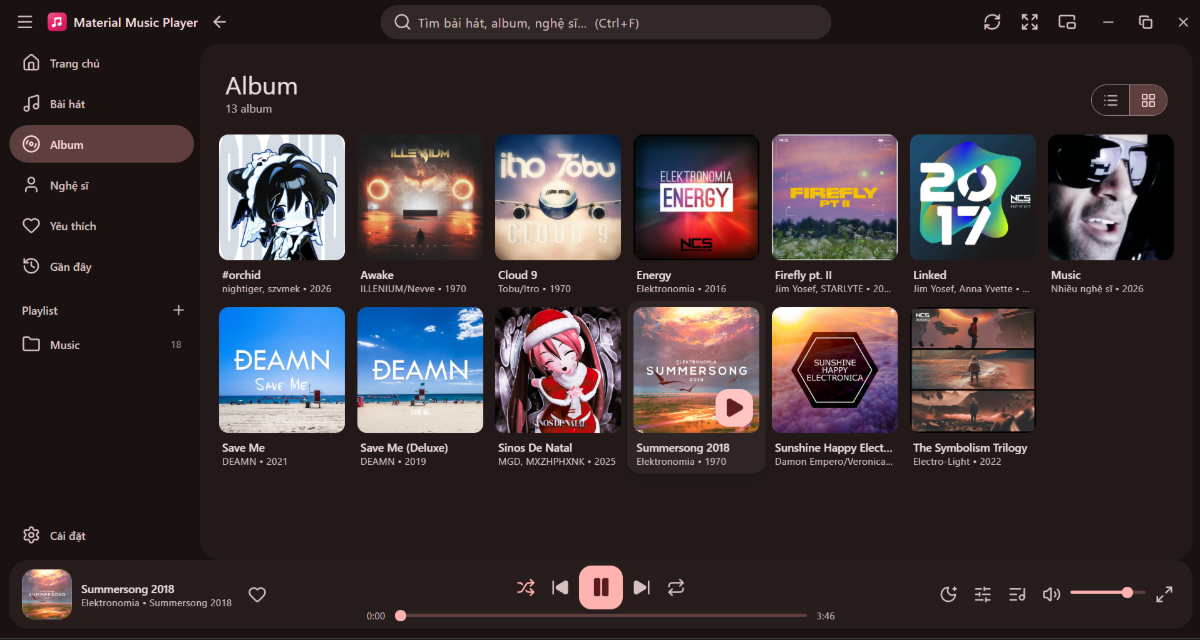This screenshot has width=1200, height=640.
Task: Open the Energy album by Elektronomia
Action: (x=696, y=197)
